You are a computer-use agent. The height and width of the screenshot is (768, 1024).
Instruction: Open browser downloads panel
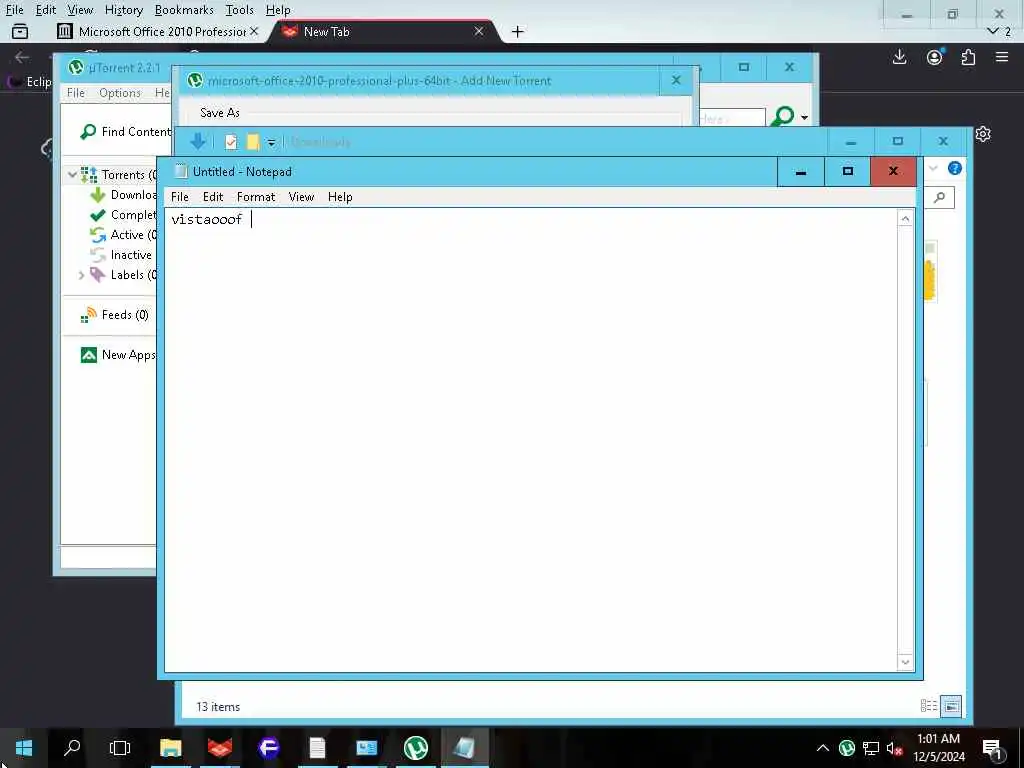(899, 57)
